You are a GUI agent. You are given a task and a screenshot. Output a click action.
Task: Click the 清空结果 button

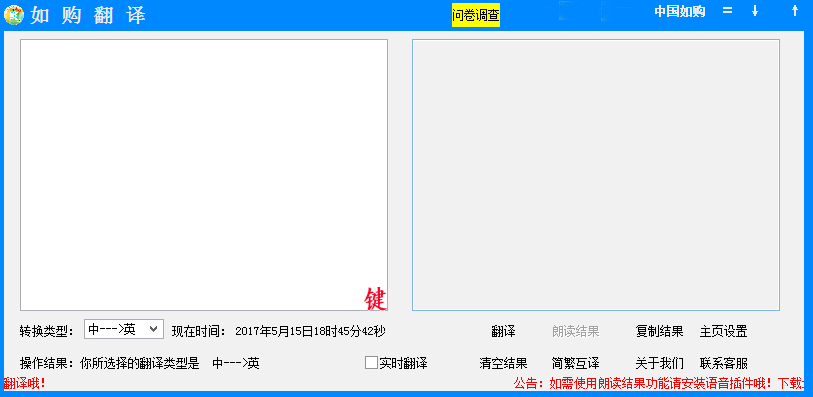pos(503,363)
